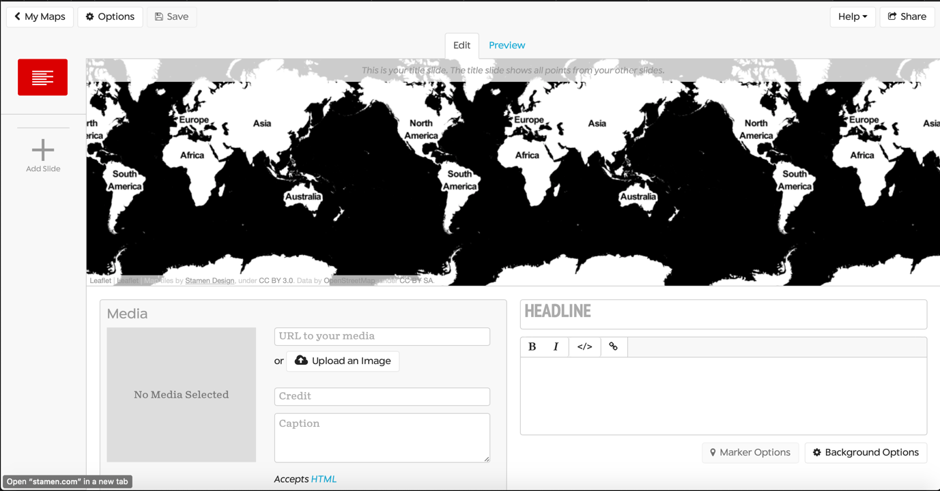This screenshot has width=940, height=491.
Task: Click the plus icon to add slide
Action: [43, 150]
